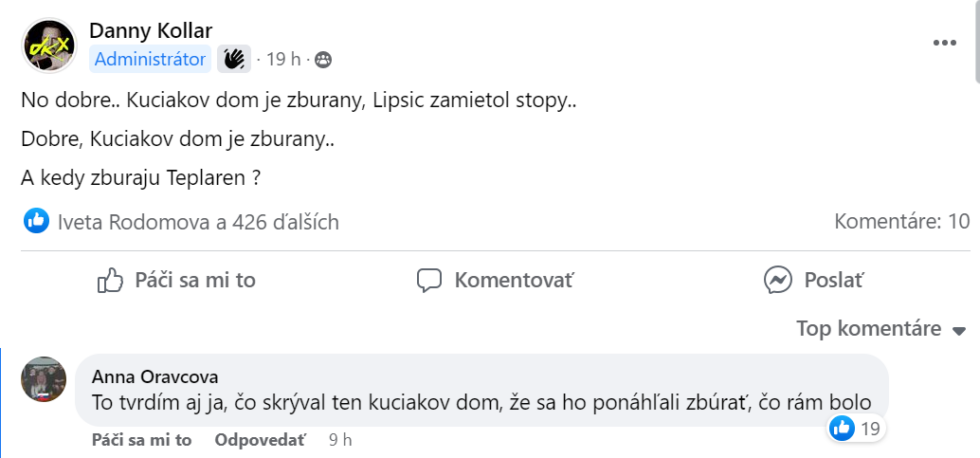Click Danny Kollar's profile picture
The image size is (980, 458).
point(48,46)
